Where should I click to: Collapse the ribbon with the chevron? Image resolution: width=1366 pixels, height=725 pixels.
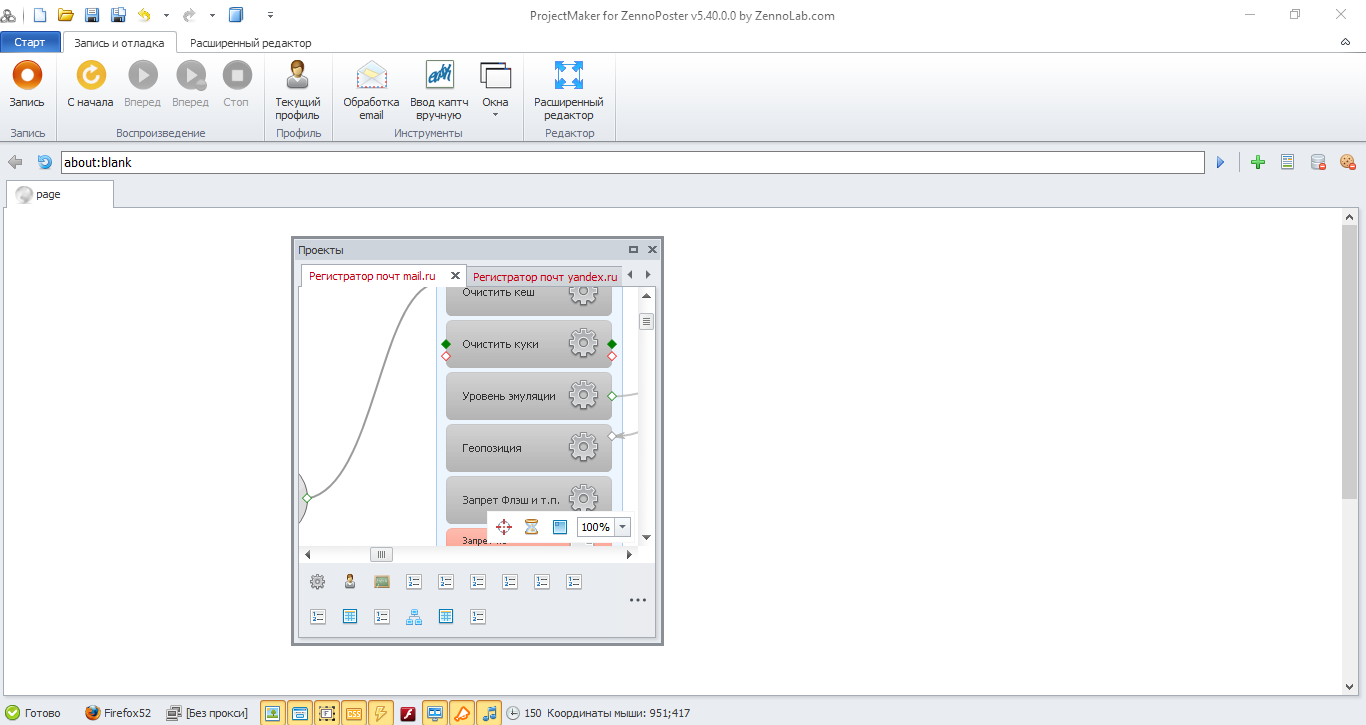(1345, 43)
